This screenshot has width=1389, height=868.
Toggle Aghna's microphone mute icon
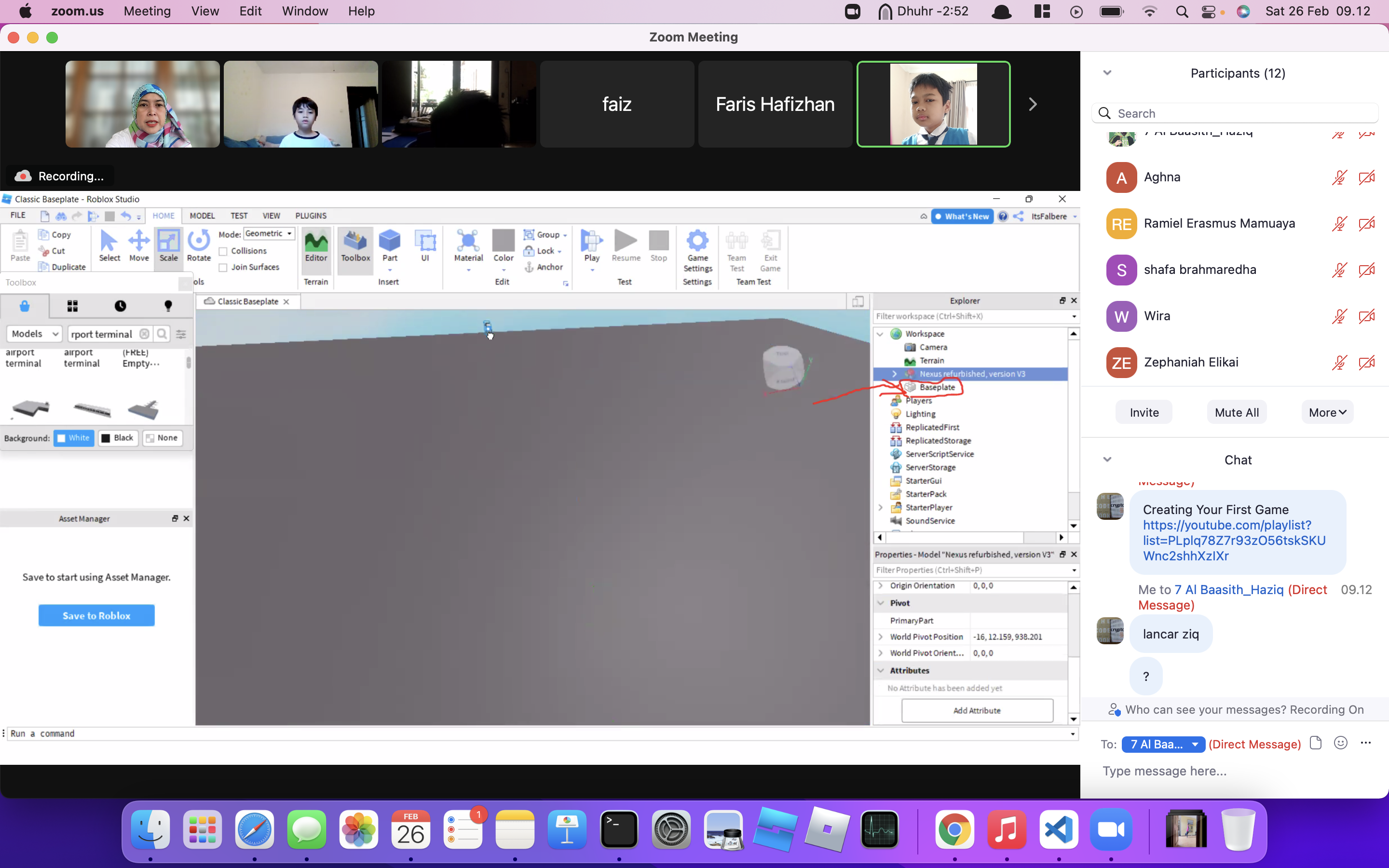1339,177
